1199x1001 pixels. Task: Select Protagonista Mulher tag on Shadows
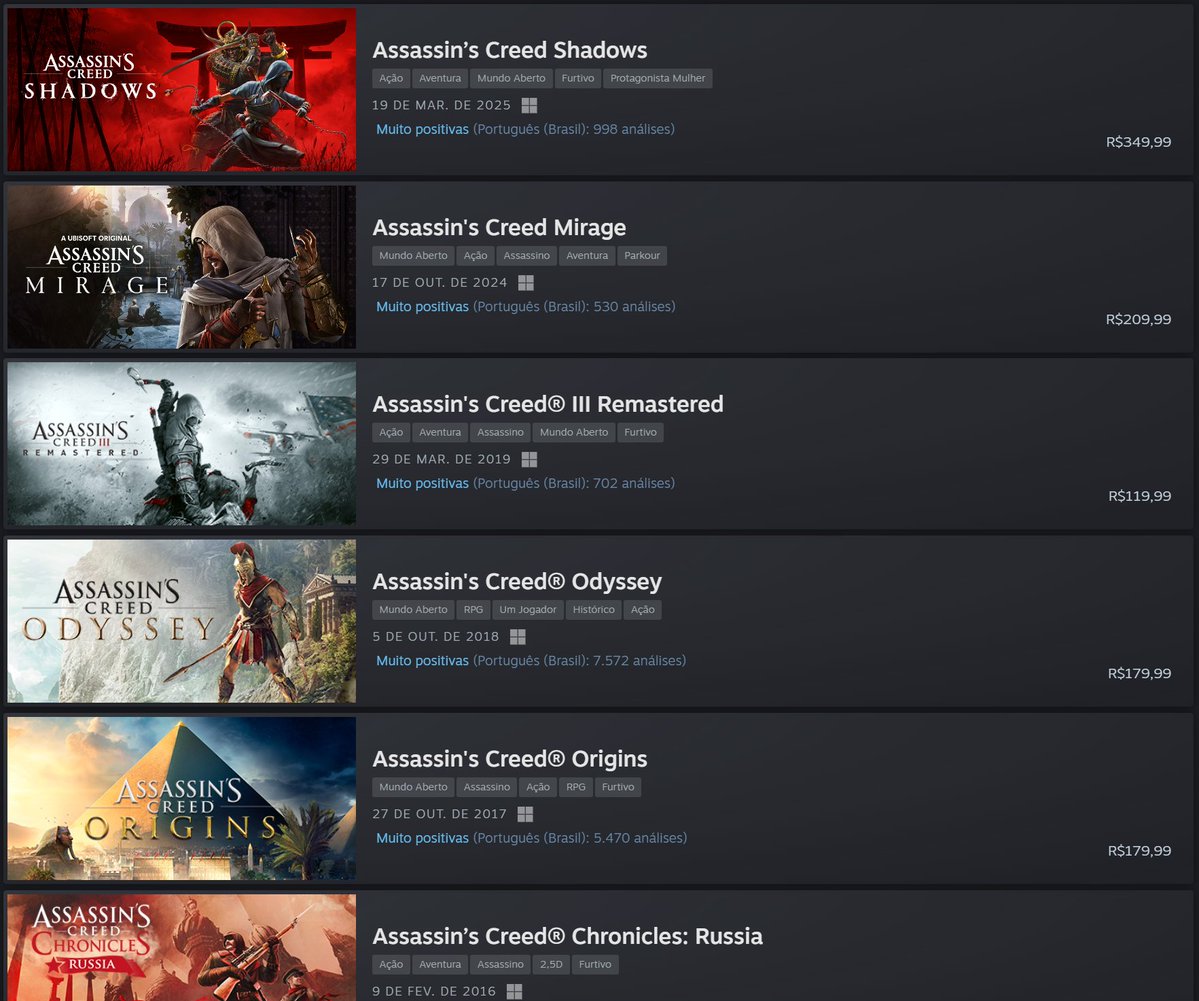[658, 78]
